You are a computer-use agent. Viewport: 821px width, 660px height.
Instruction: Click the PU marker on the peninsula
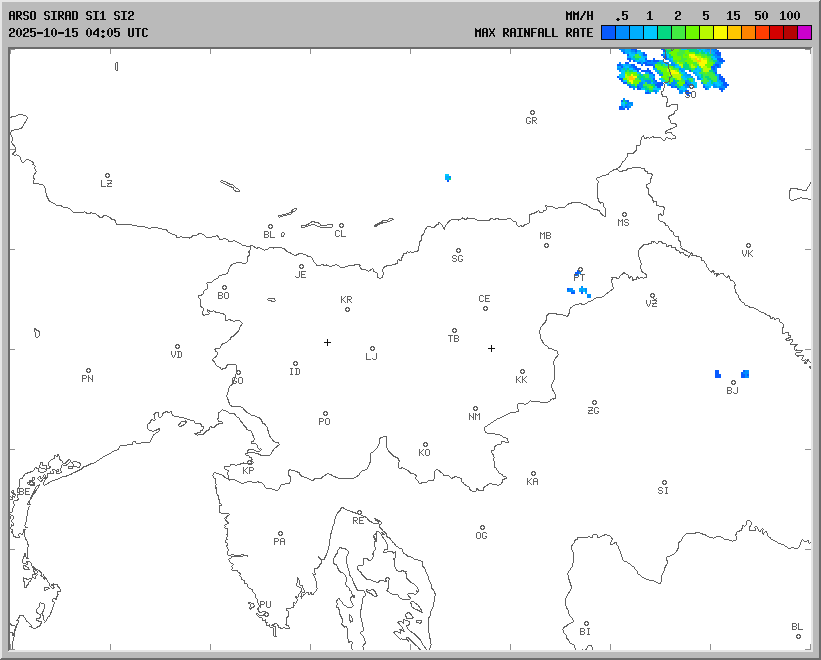(252, 603)
